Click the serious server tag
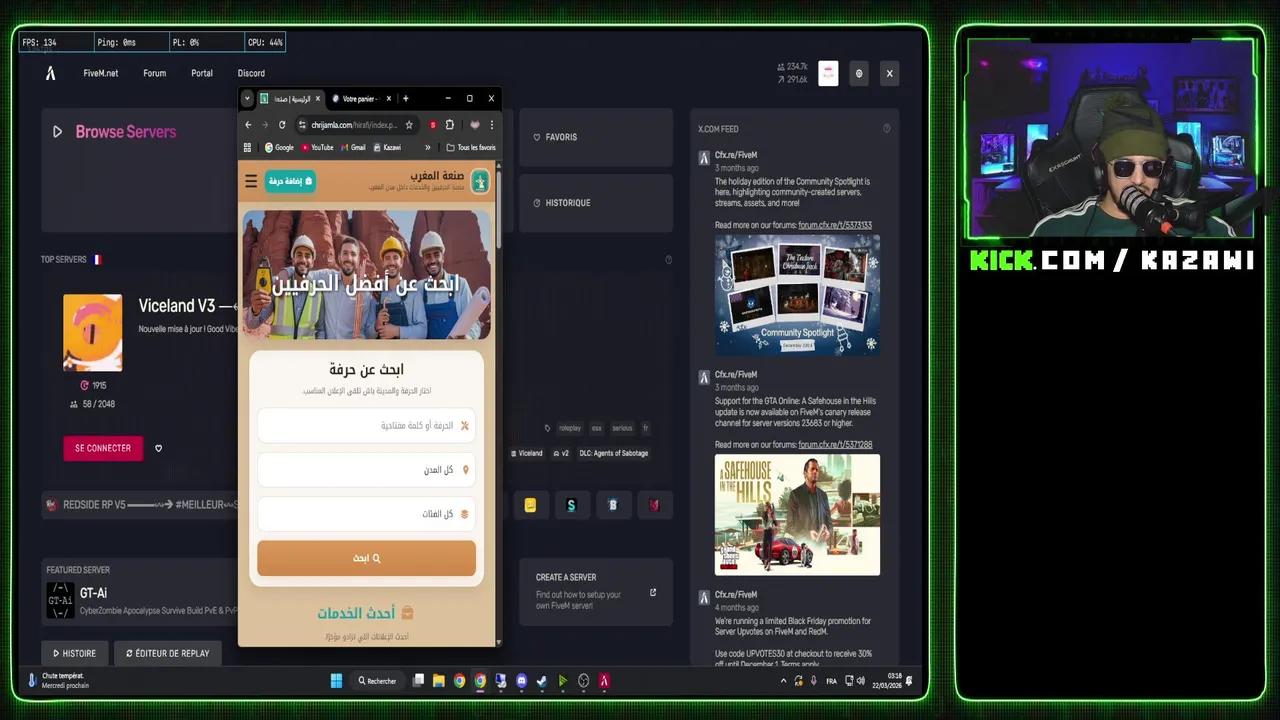 click(622, 428)
